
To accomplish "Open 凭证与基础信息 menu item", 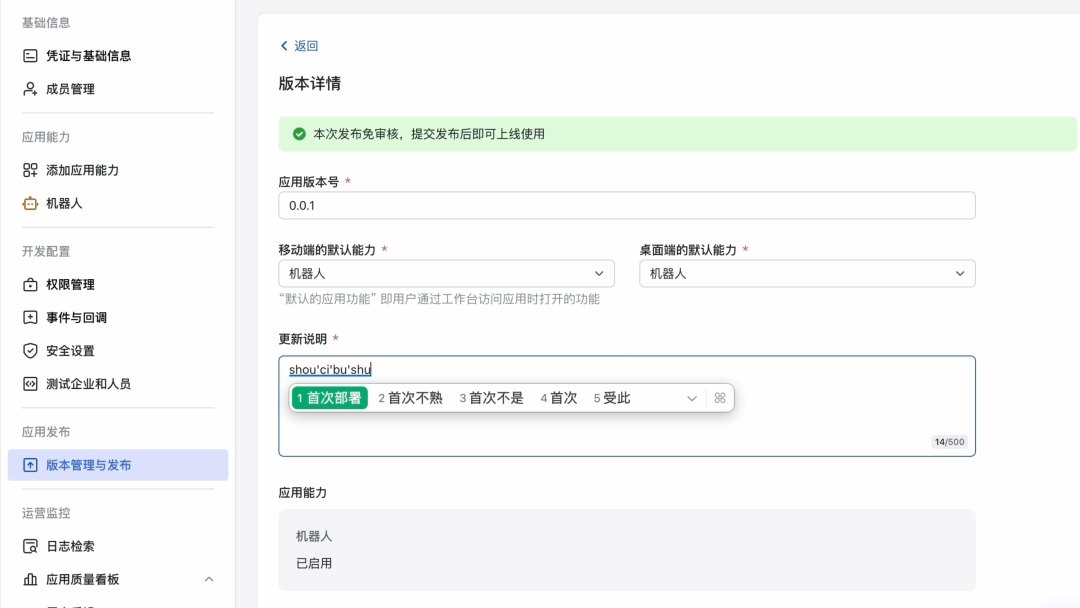I will (88, 56).
